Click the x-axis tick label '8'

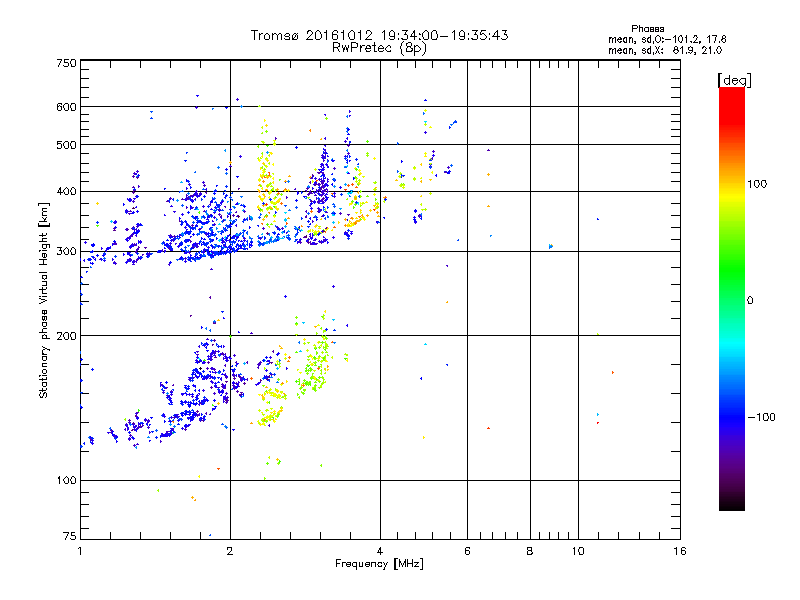[530, 551]
